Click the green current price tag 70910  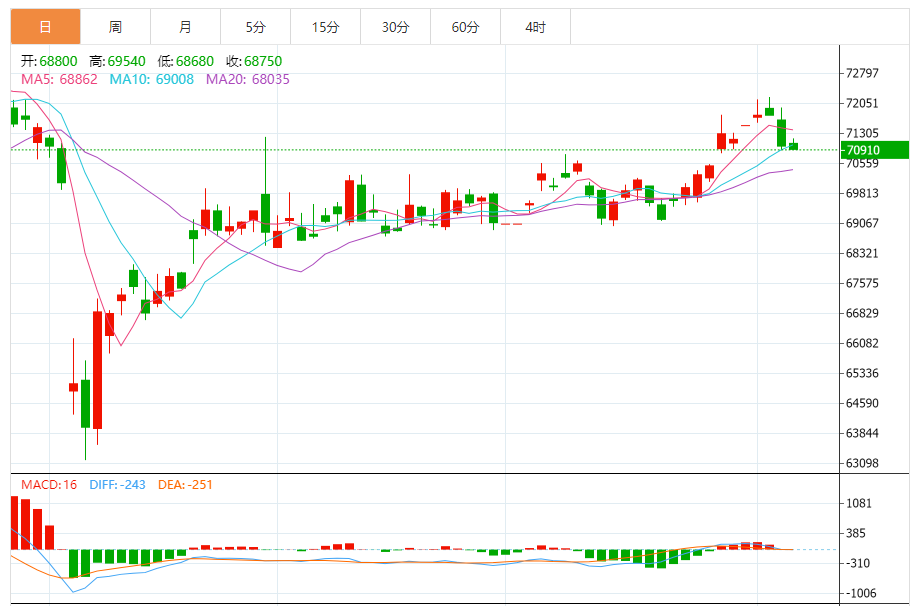(x=875, y=150)
